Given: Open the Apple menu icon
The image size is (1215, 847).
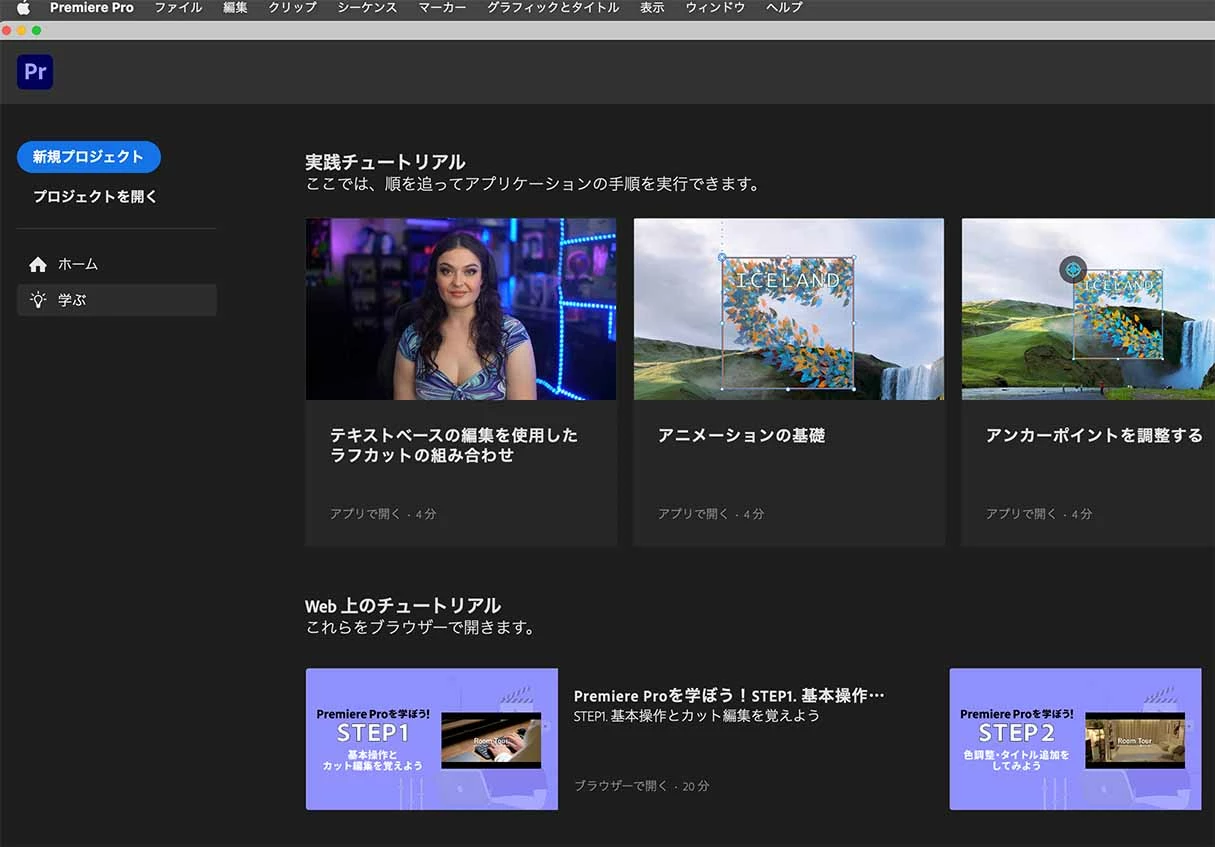Looking at the screenshot, I should 23,8.
